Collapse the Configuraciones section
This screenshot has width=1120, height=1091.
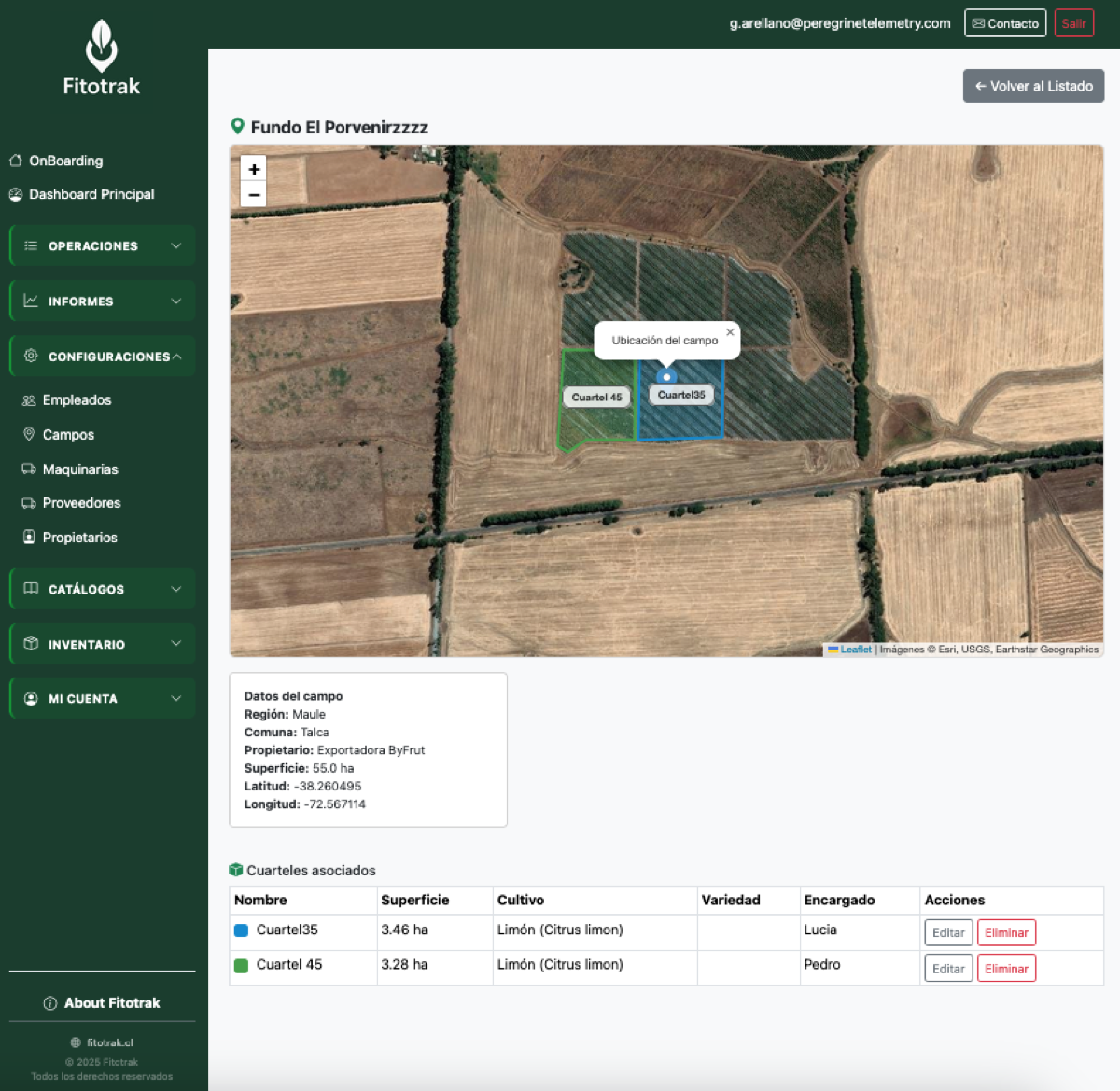click(x=102, y=357)
